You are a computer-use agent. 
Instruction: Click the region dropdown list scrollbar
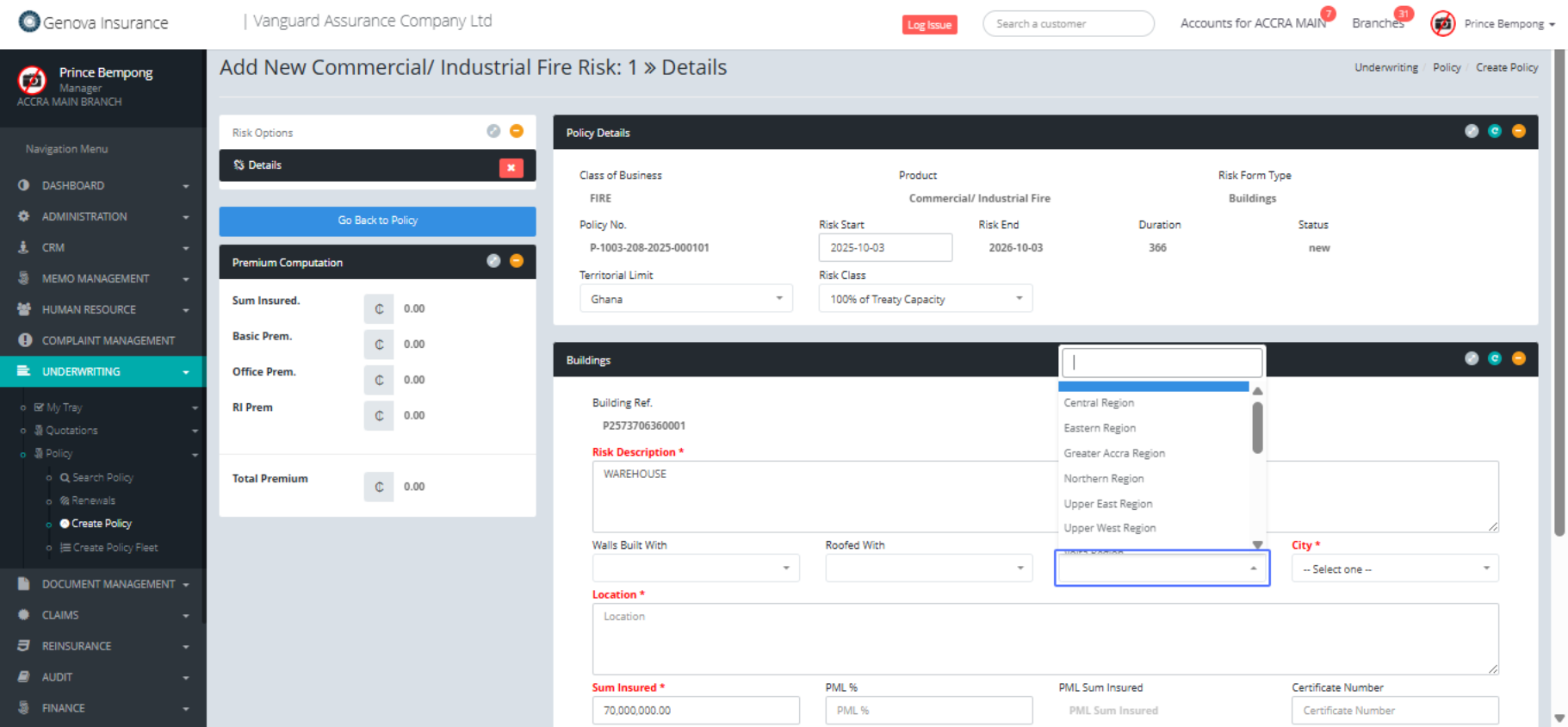click(1257, 428)
